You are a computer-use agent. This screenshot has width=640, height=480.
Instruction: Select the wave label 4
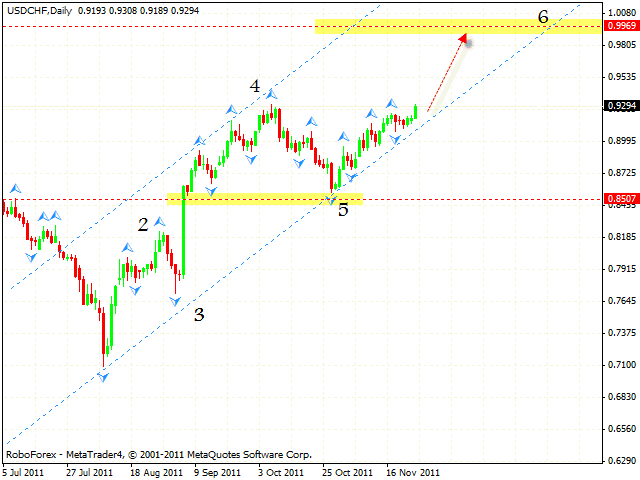pos(255,87)
